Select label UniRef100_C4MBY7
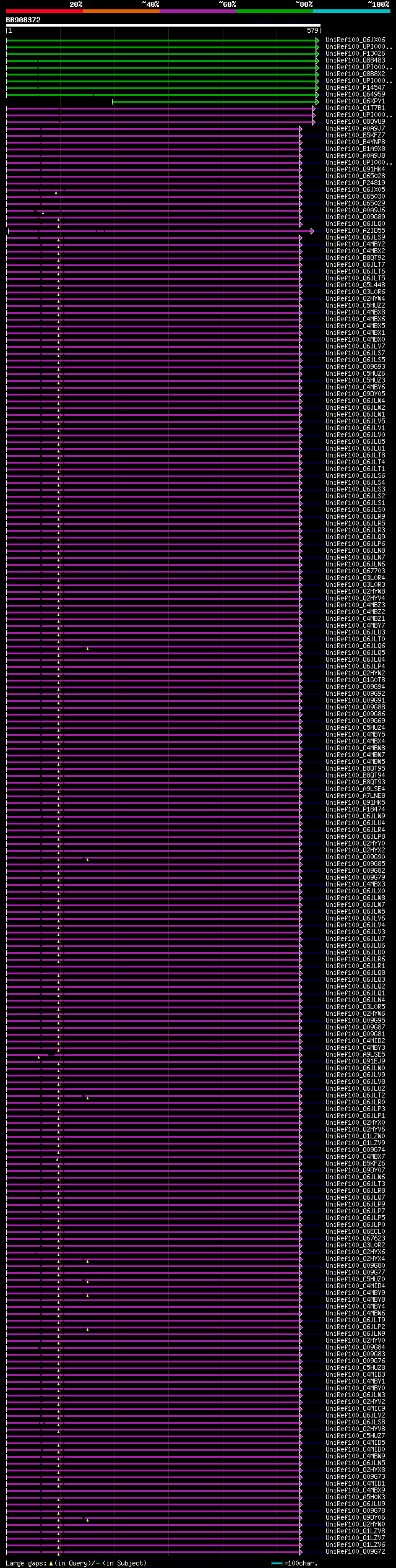 point(355,626)
